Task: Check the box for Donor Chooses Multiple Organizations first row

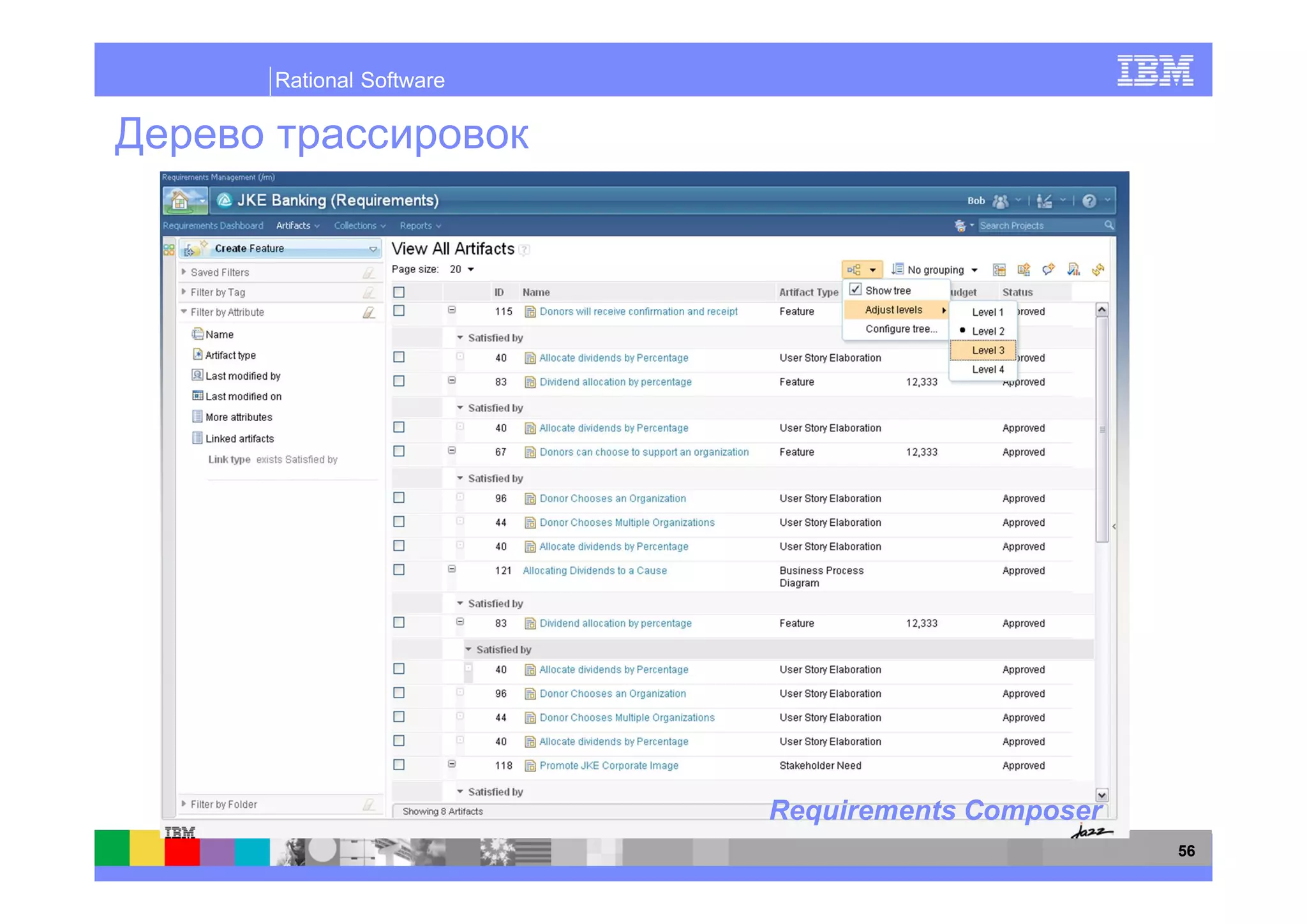Action: click(x=399, y=521)
